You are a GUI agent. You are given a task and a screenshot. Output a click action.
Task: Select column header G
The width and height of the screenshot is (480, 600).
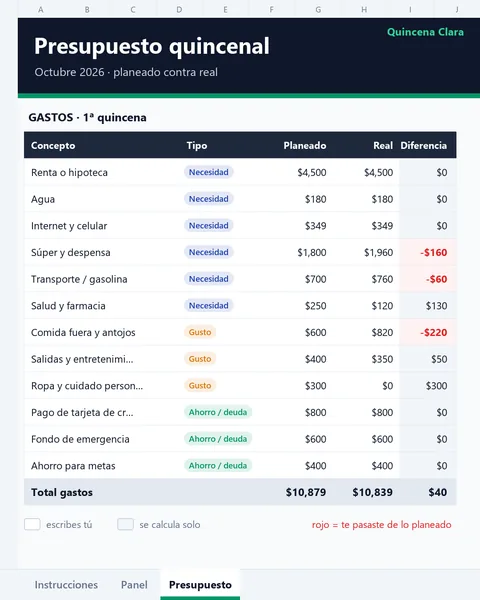pyautogui.click(x=318, y=10)
